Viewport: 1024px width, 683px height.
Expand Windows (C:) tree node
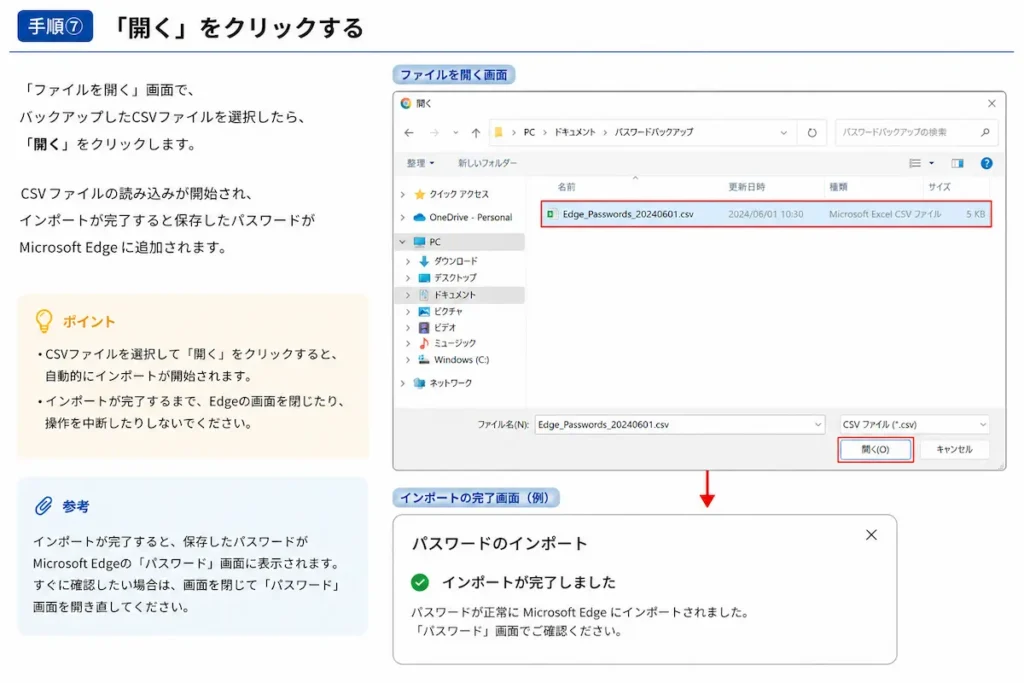coord(408,360)
